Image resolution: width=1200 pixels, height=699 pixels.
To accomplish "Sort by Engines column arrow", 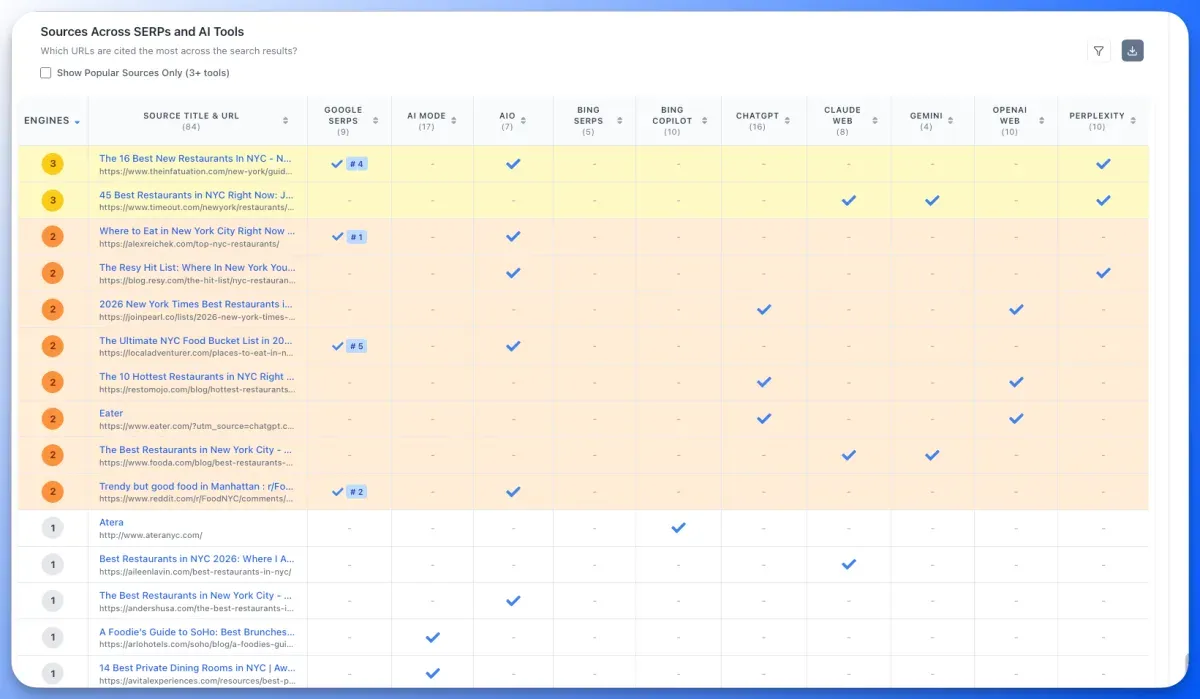I will (77, 122).
